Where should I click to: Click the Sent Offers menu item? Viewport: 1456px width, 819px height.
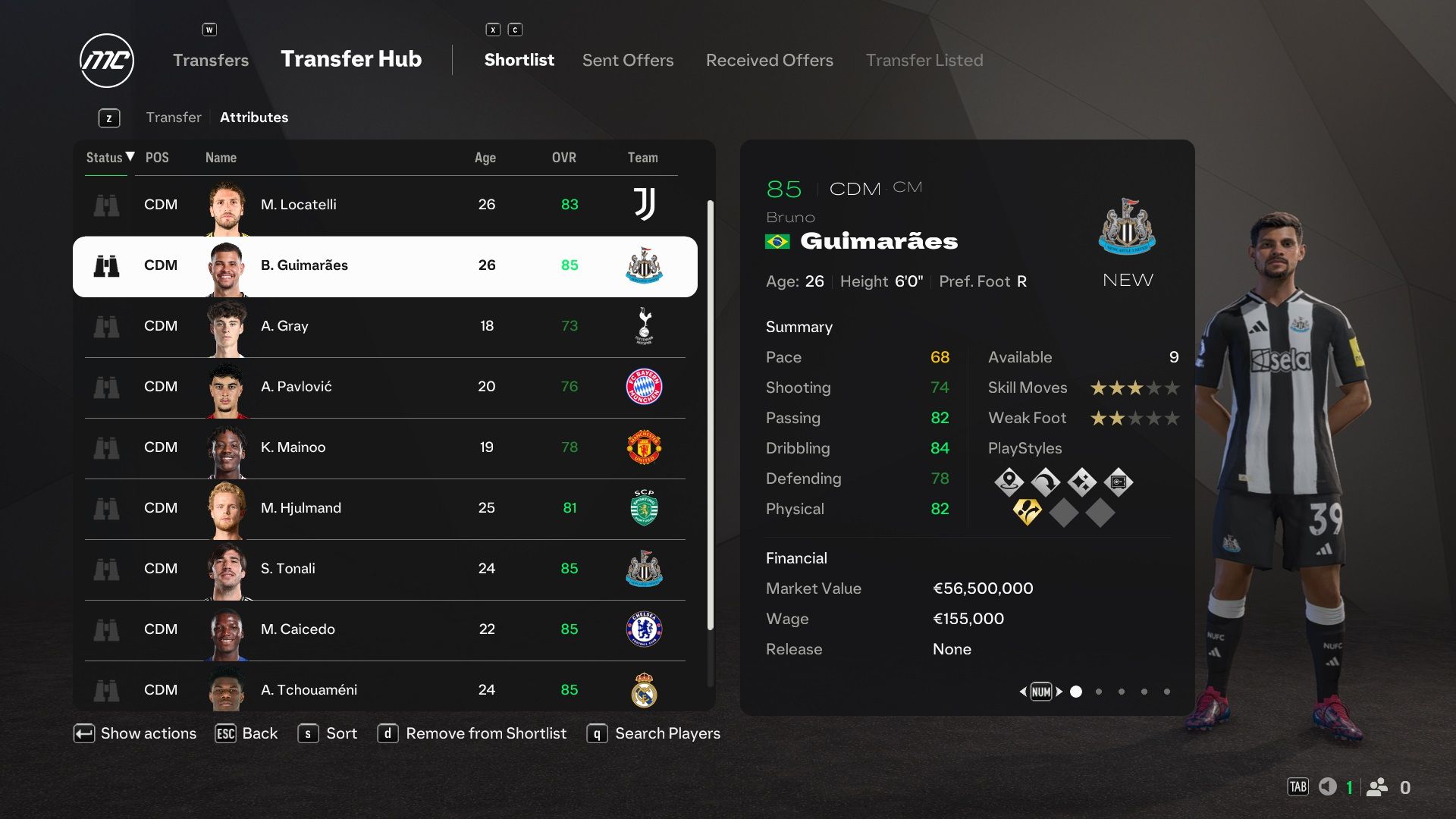click(x=628, y=60)
